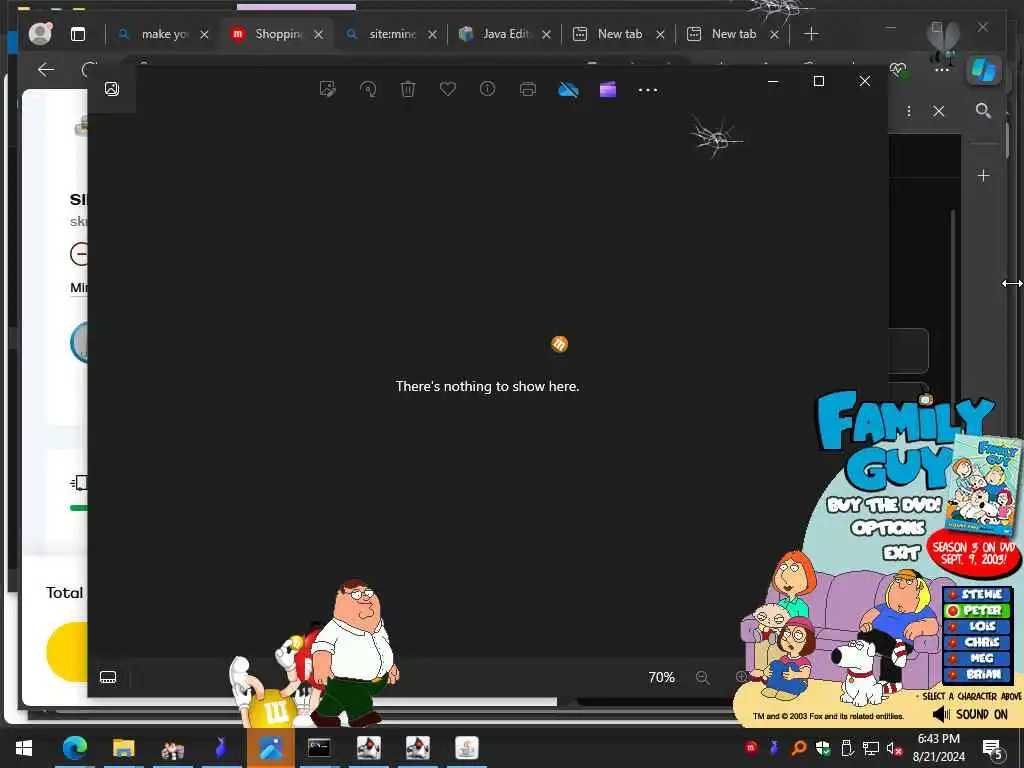
Task: Click Buy the DVD in Family Guy
Action: pos(884,505)
